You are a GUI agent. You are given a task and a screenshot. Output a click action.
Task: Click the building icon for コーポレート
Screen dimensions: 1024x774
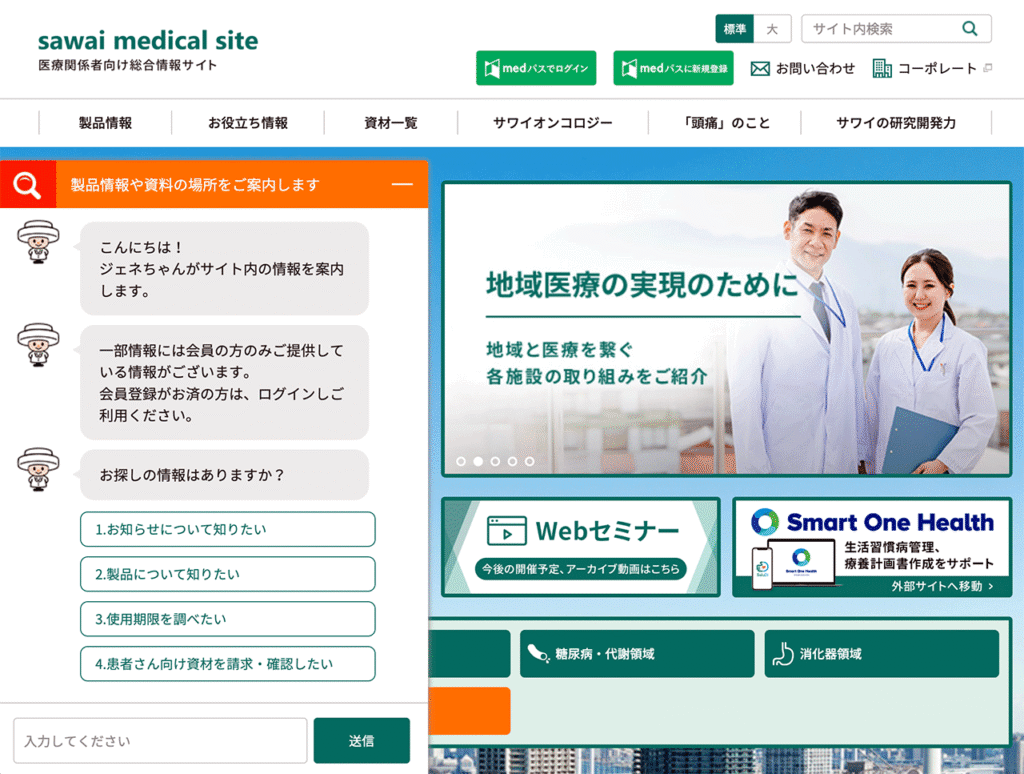pyautogui.click(x=882, y=69)
